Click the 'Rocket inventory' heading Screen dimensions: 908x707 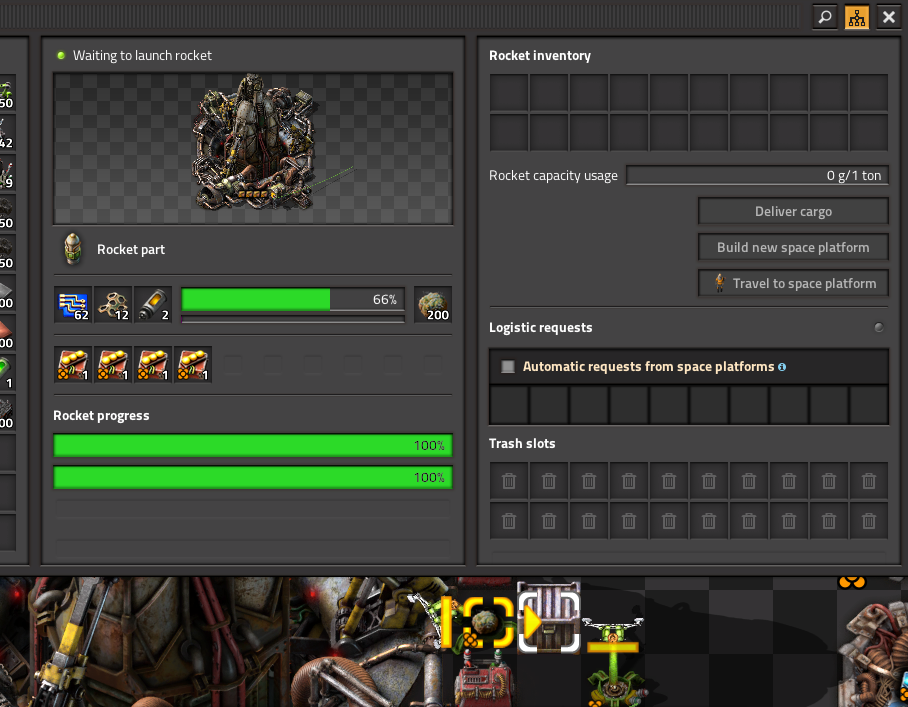click(x=540, y=56)
